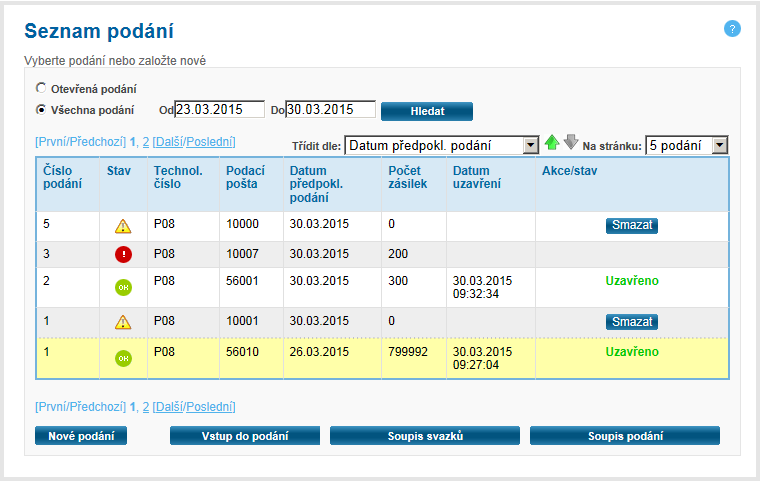The width and height of the screenshot is (761, 482).
Task: Click warning triangle icon for submission 5
Action: click(x=123, y=227)
